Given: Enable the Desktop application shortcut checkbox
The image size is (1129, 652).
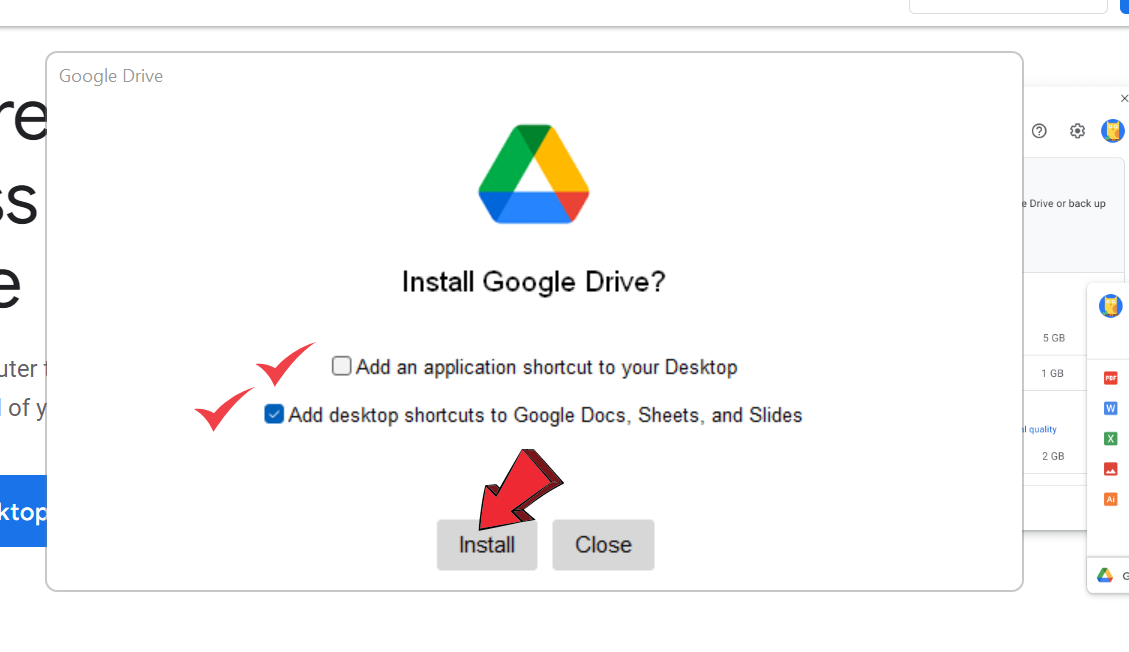Looking at the screenshot, I should (342, 366).
